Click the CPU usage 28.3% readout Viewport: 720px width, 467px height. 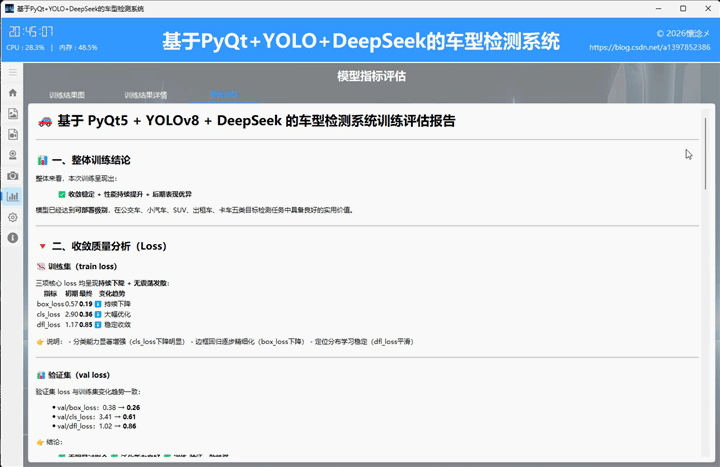[x=25, y=47]
